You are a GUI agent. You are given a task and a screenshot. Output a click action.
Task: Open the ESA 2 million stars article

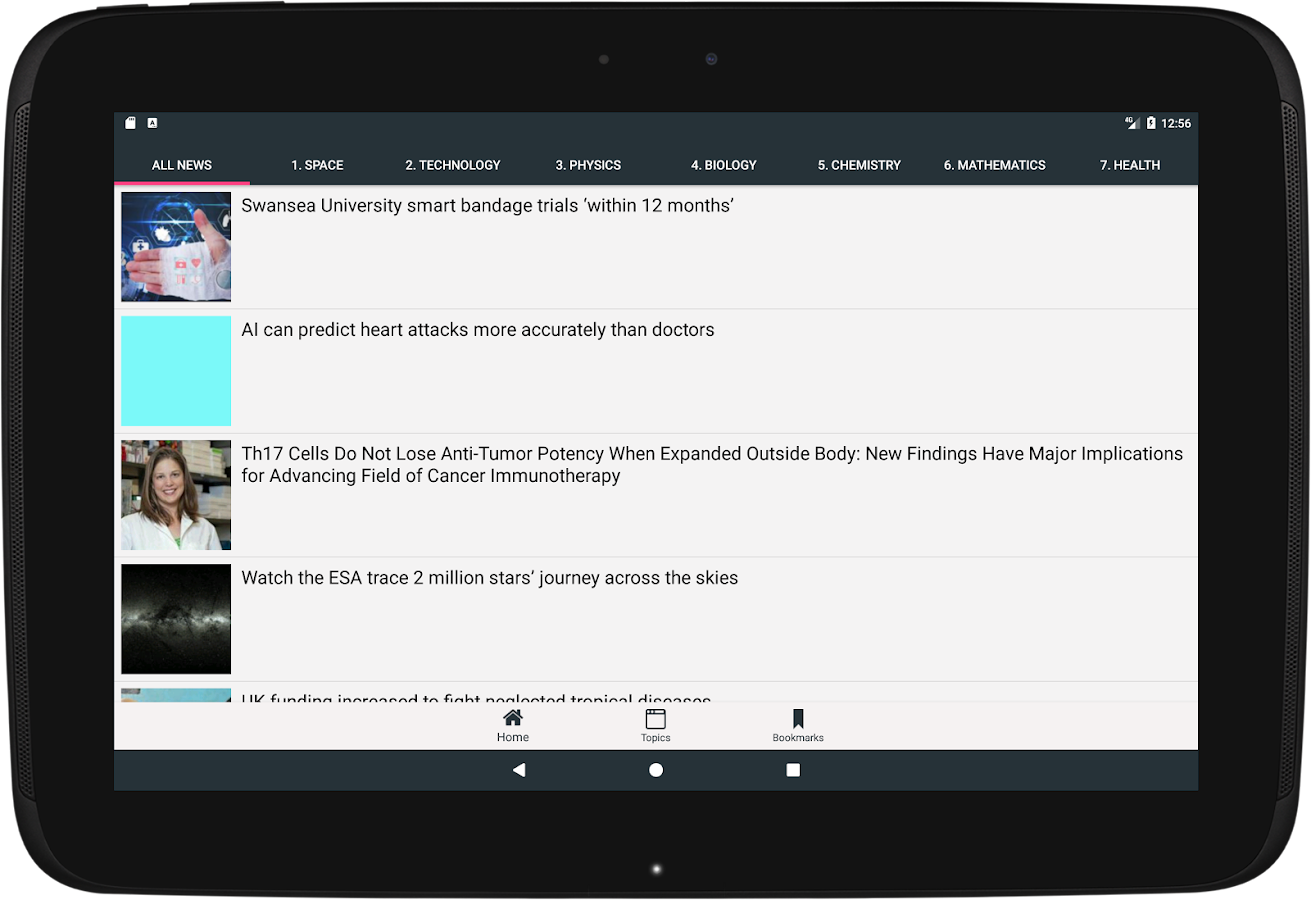(656, 619)
